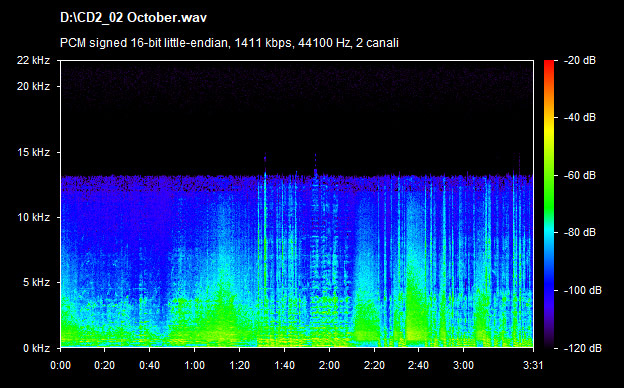Image resolution: width=624 pixels, height=388 pixels.
Task: Click the 0:00 time axis label
Action: (60, 365)
